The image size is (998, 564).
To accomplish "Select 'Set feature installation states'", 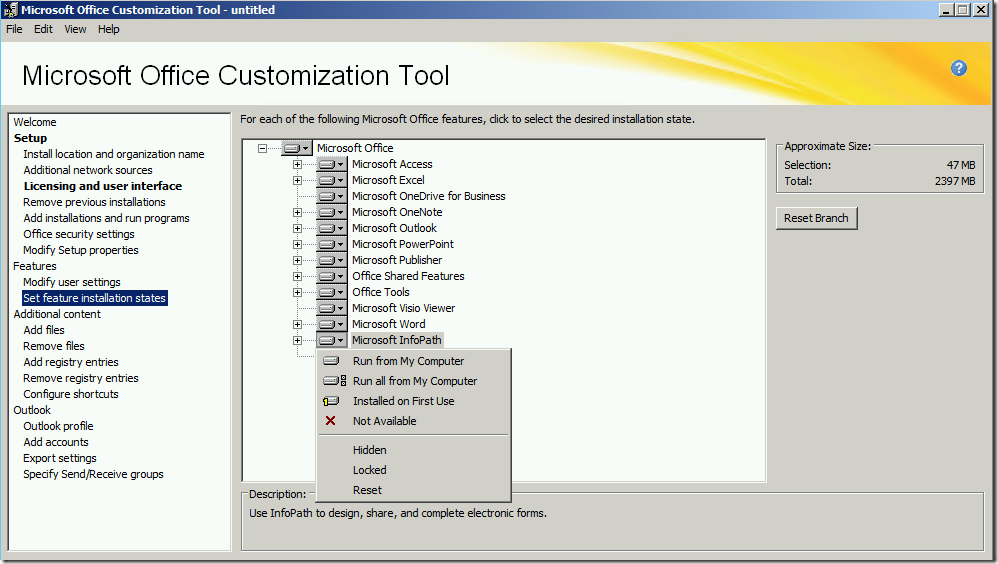I will pos(94,298).
